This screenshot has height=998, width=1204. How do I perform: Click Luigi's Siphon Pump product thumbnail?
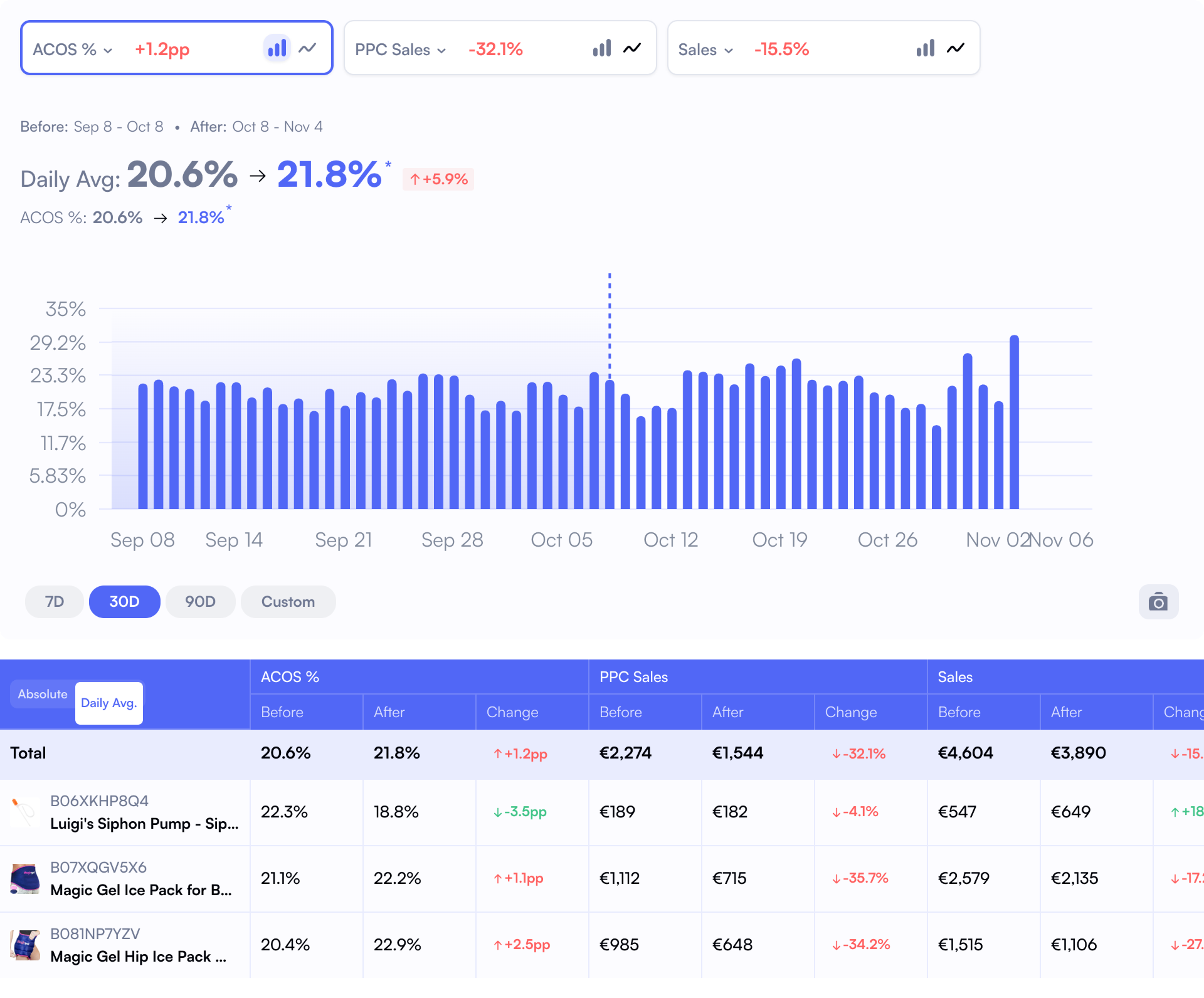pyautogui.click(x=25, y=812)
